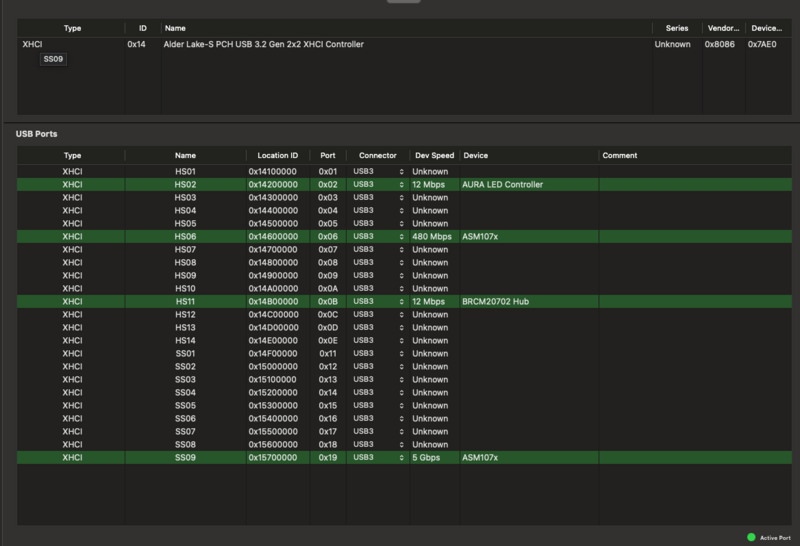Open the Connector dropdown for HS11
This screenshot has height=546, width=800.
378,302
